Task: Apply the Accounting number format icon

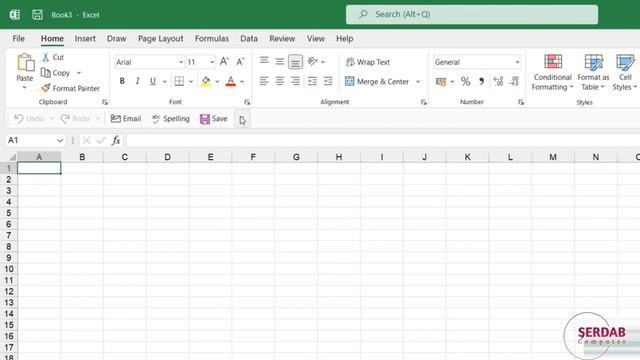Action: point(441,82)
